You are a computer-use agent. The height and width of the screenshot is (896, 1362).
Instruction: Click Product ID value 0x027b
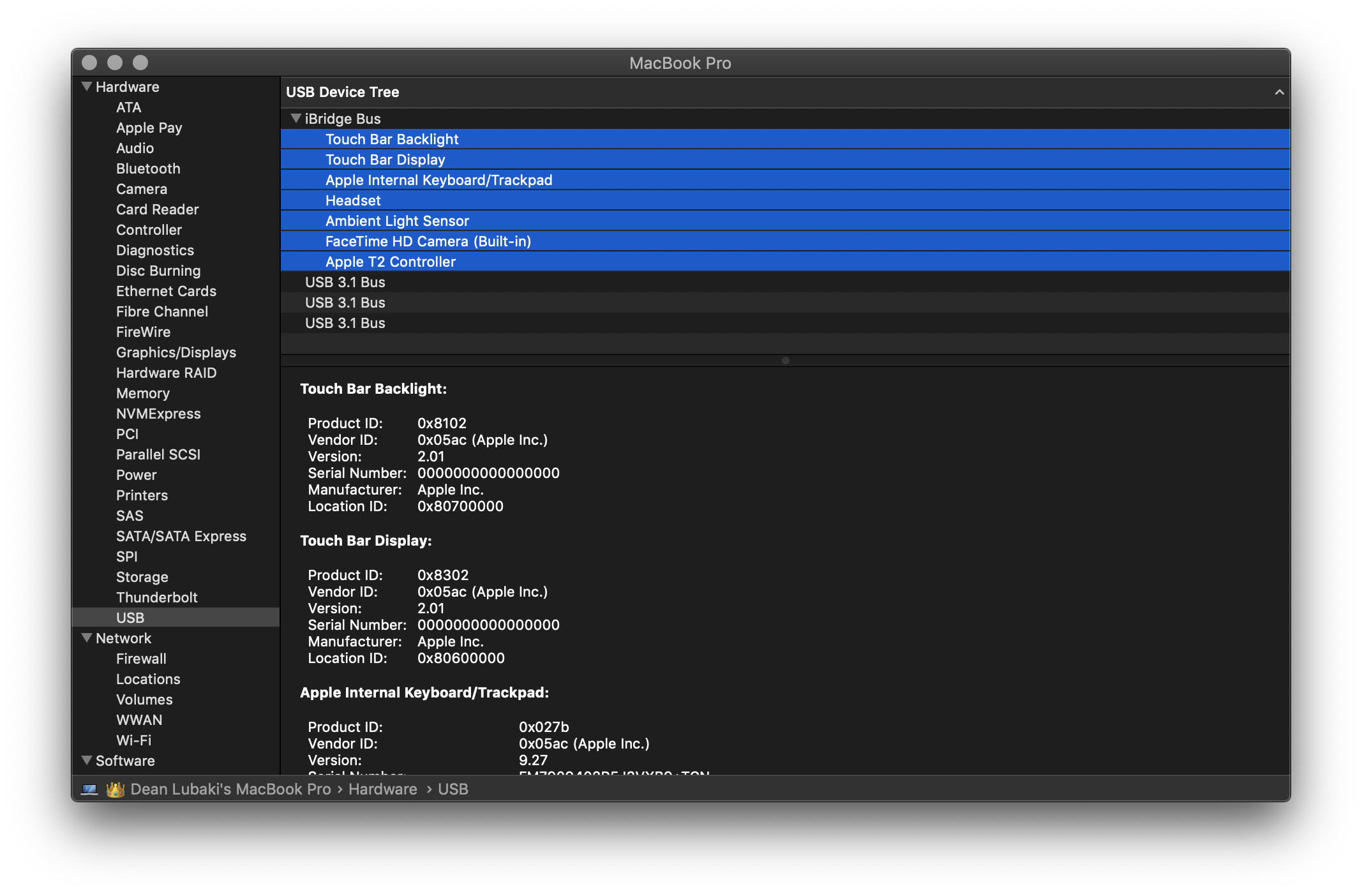point(544,727)
